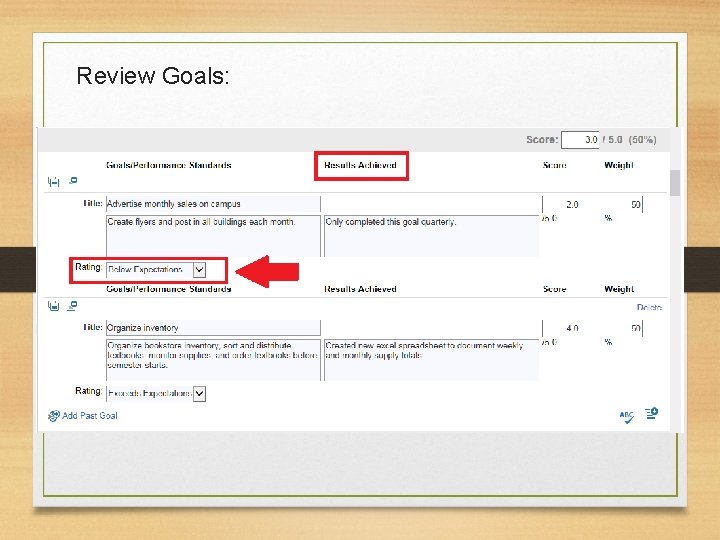The image size is (720, 540).
Task: Click the Review Goals slide title
Action: coord(152,76)
